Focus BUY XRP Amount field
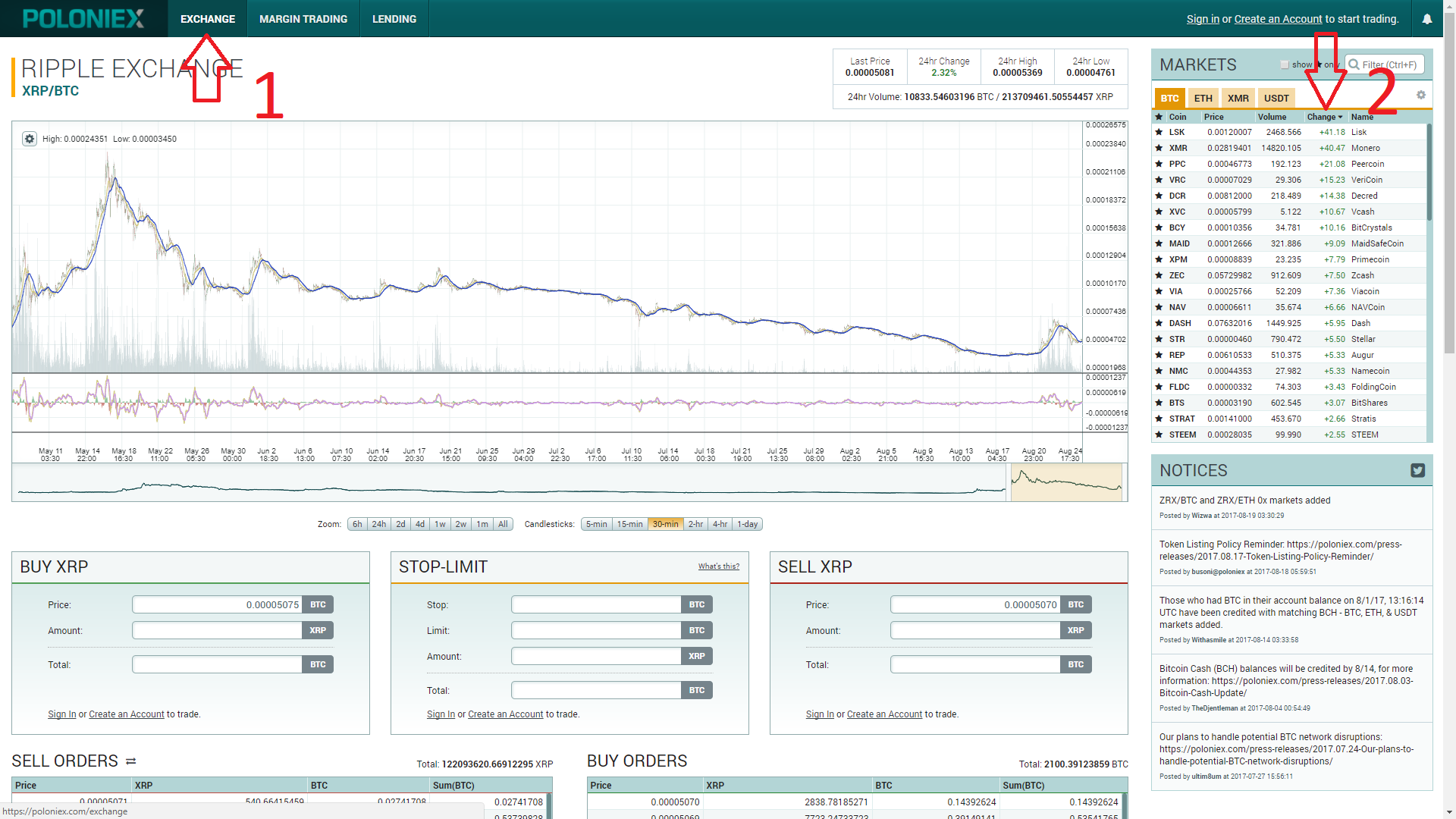 218,630
